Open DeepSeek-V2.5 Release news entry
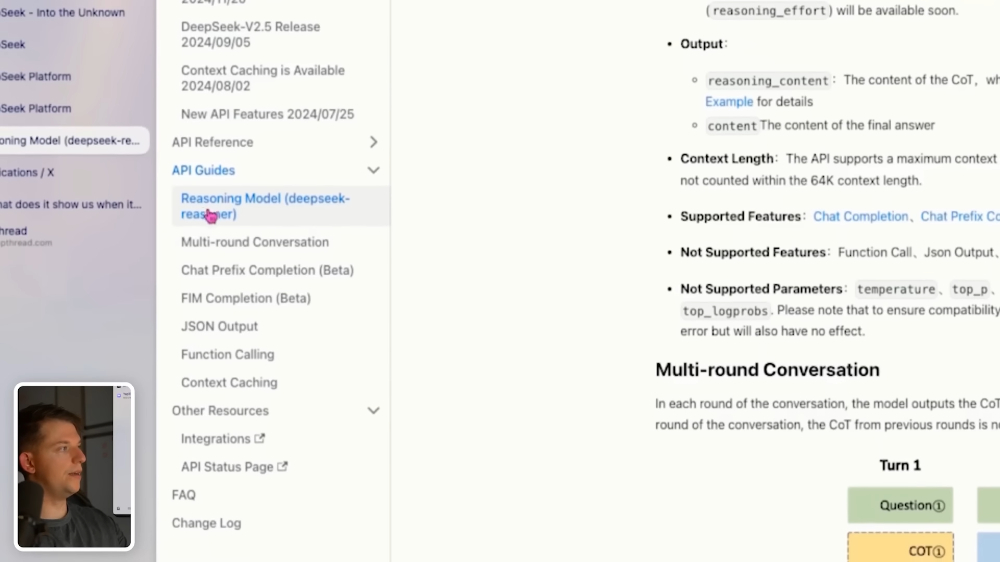Viewport: 1000px width, 562px height. 251,34
